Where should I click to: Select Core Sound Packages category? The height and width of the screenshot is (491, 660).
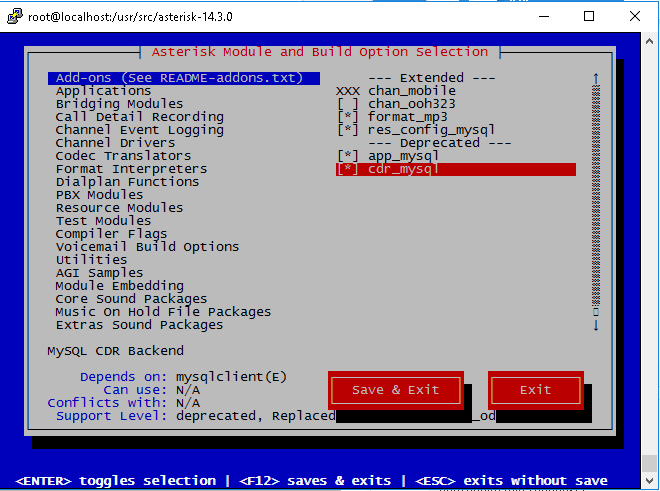(131, 299)
